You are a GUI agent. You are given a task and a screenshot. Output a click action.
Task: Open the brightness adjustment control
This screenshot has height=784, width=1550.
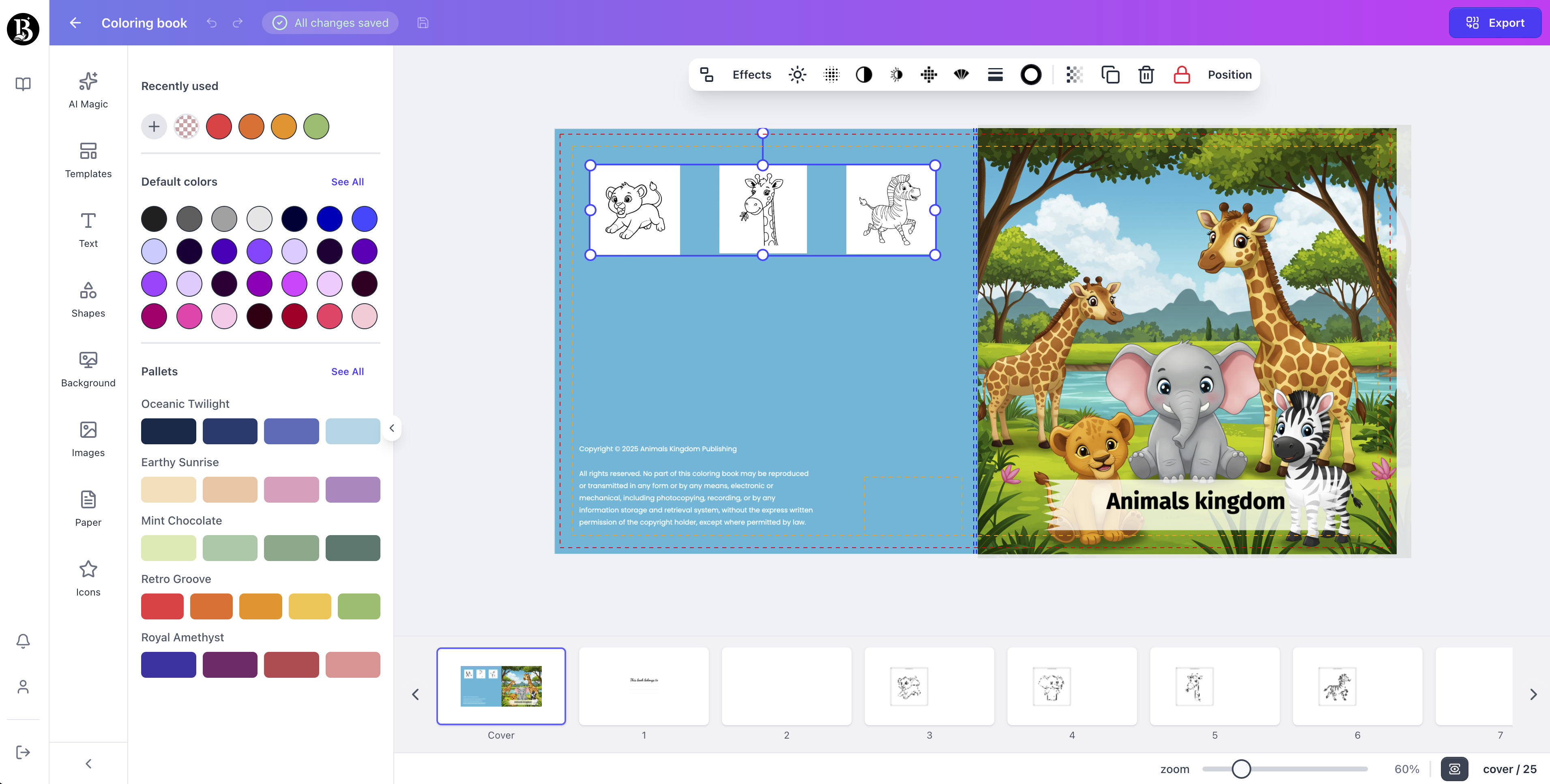pyautogui.click(x=796, y=75)
